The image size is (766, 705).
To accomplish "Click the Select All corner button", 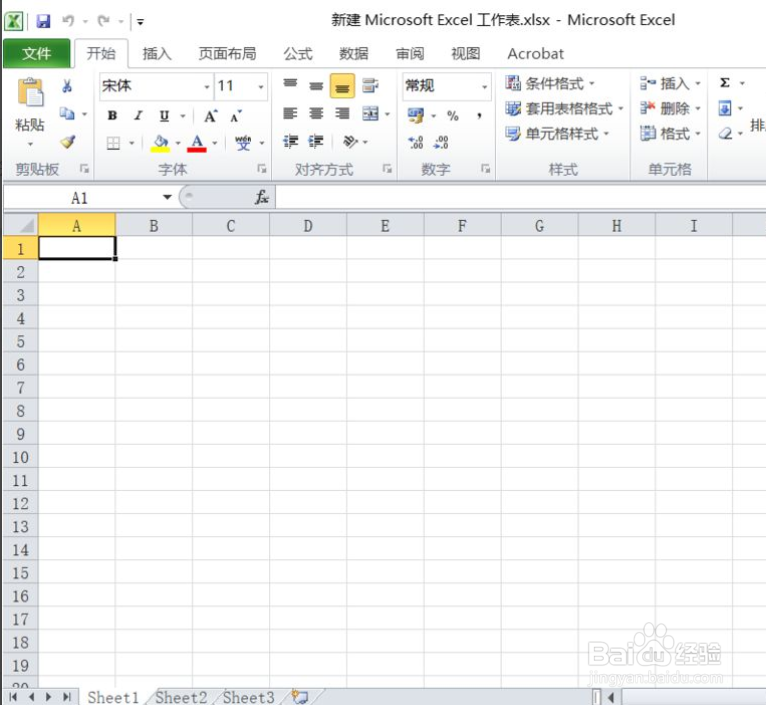I will point(21,225).
